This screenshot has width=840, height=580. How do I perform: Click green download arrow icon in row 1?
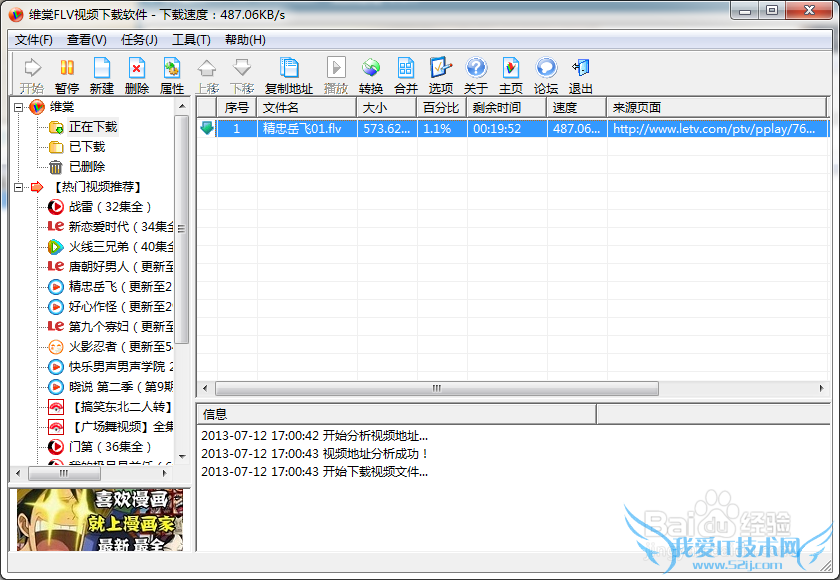[x=207, y=128]
